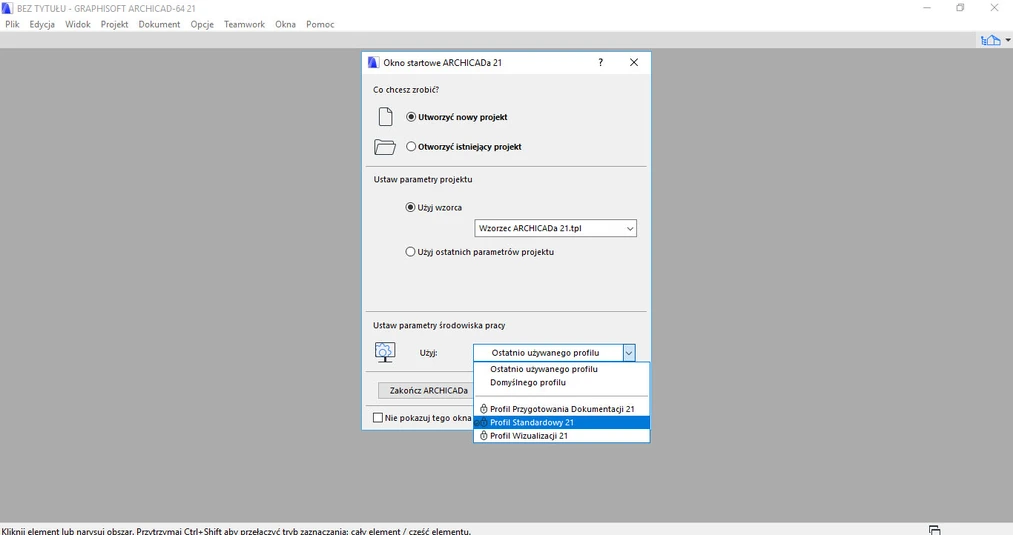Click lock icon beside Profil Przygotowania Dokumentacji
Viewport: 1013px width, 535px height.
click(x=483, y=409)
